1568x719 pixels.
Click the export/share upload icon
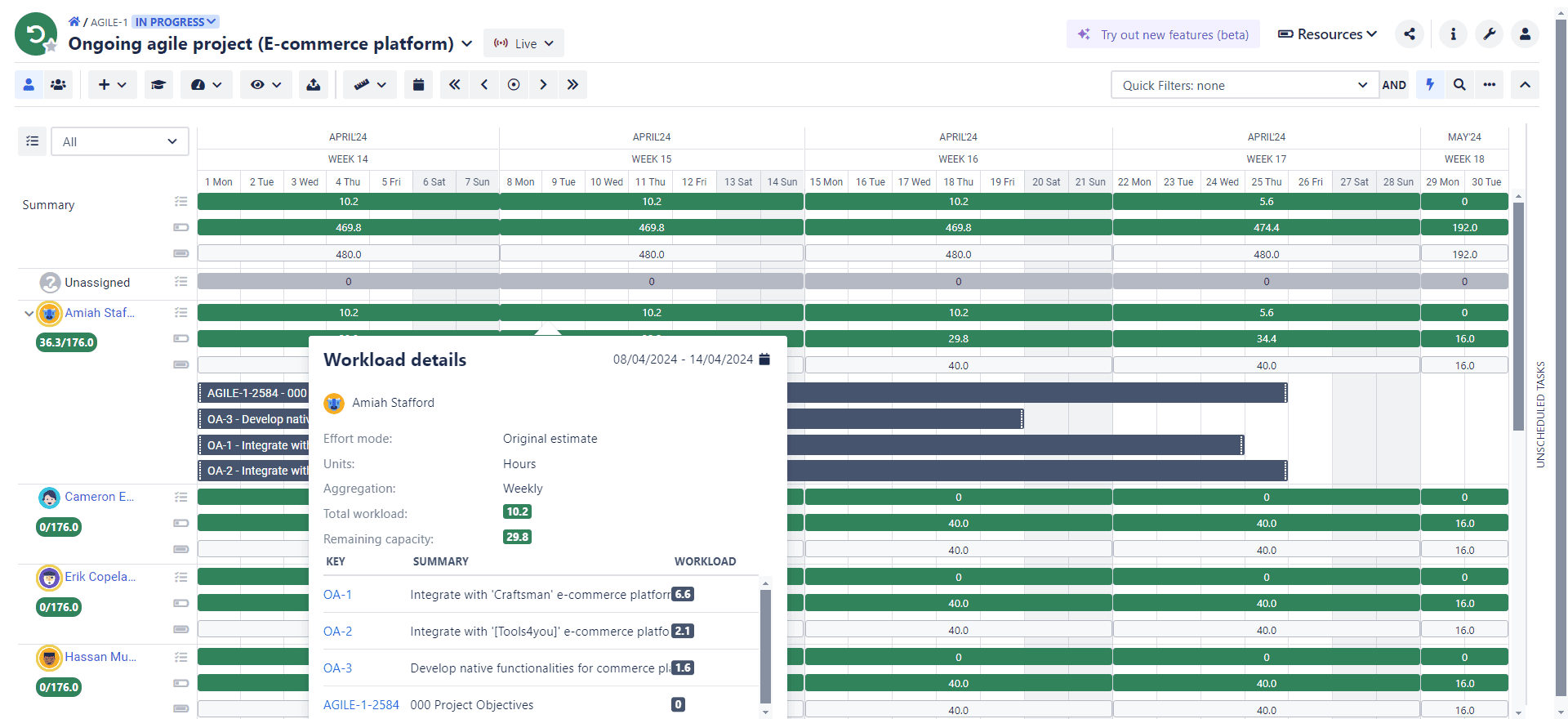(x=313, y=84)
